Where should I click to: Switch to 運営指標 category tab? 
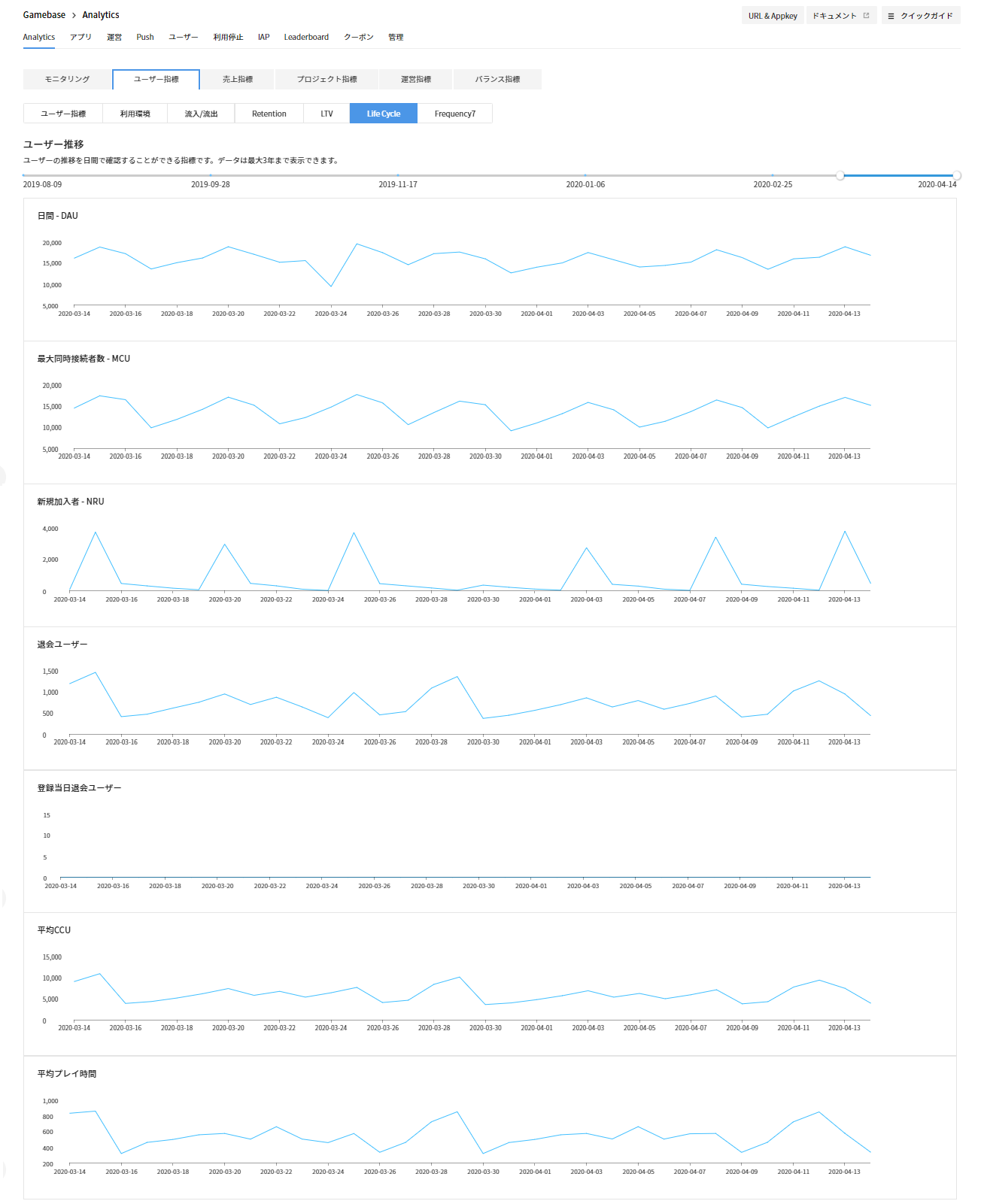416,79
